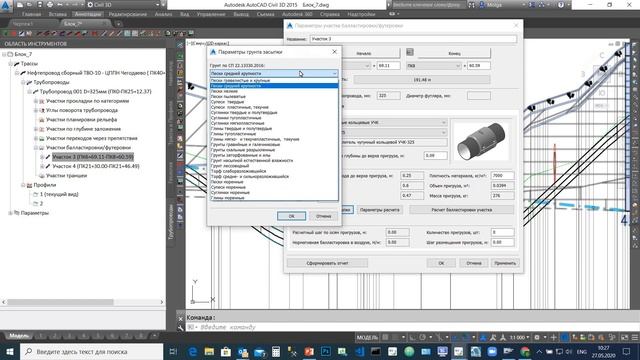
Task: Collapse the Профили tree node
Action: (23, 185)
